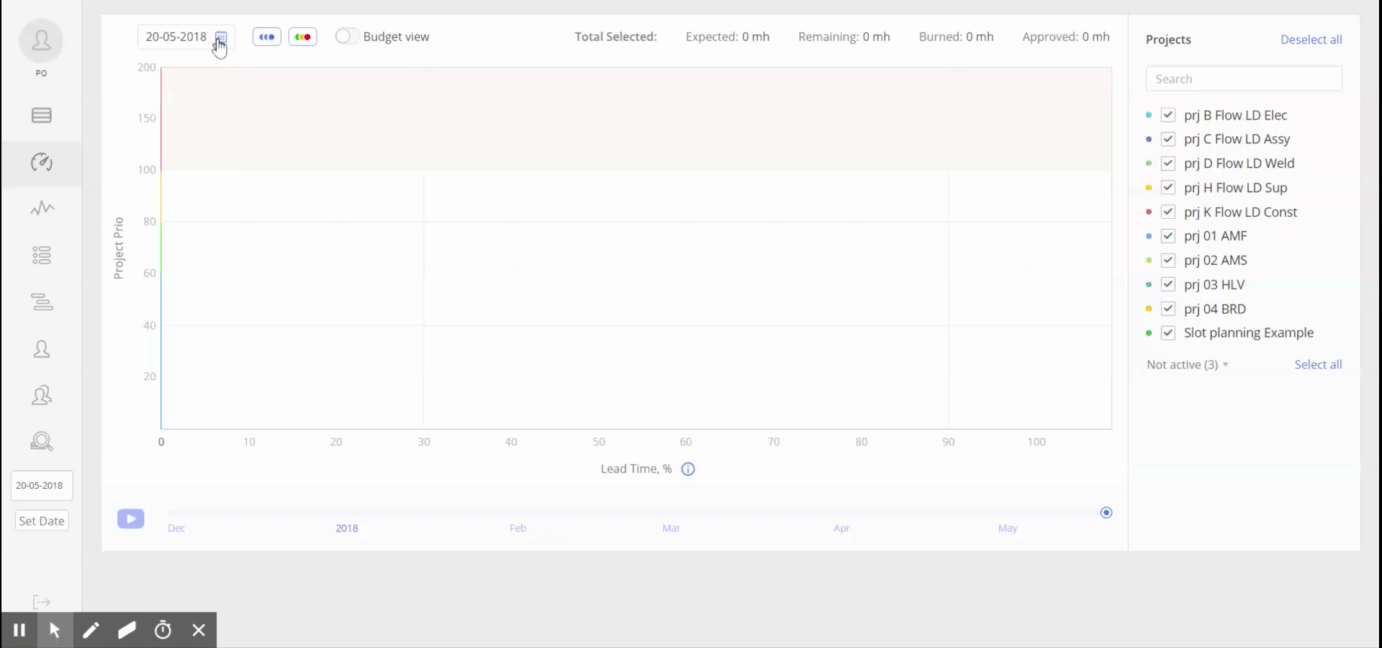The image size is (1382, 648).
Task: Click the Deselect all link in Projects panel
Action: click(x=1311, y=39)
